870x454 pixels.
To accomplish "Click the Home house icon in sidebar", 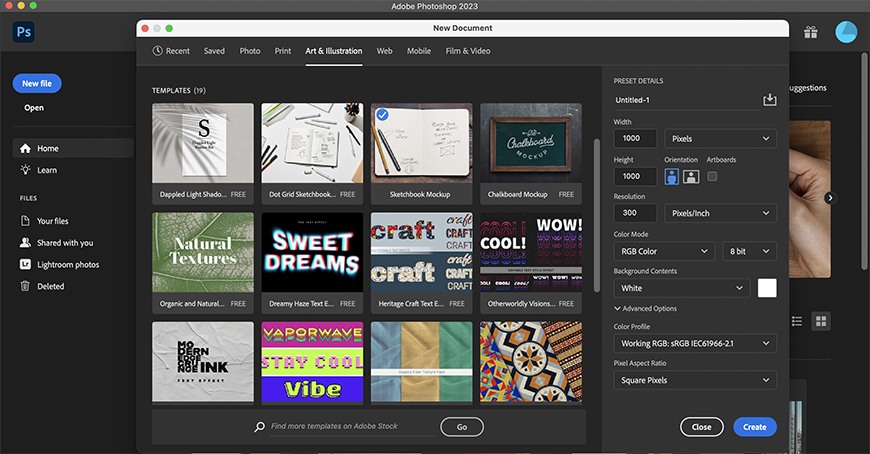I will point(25,148).
